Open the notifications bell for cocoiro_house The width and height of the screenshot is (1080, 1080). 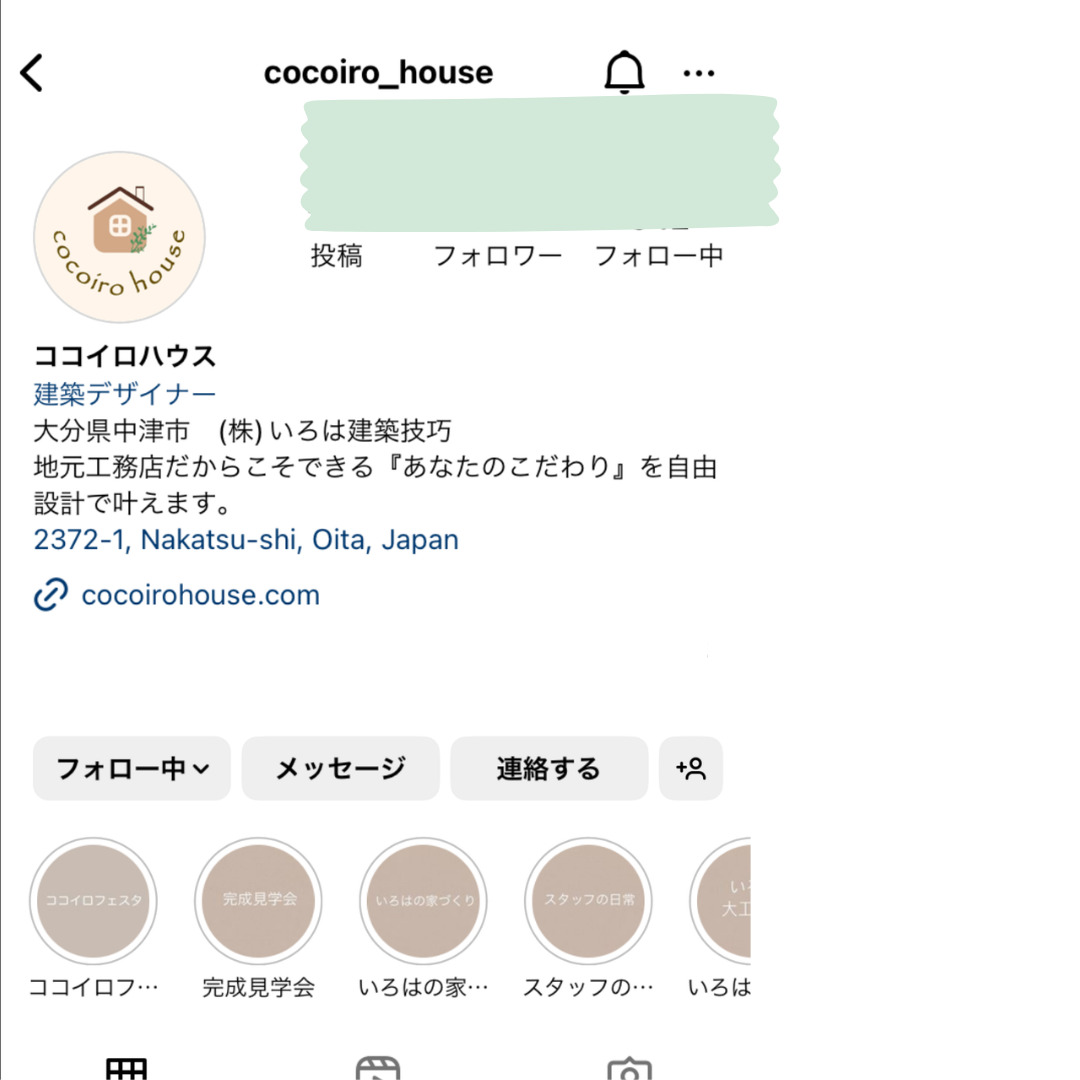pyautogui.click(x=624, y=71)
